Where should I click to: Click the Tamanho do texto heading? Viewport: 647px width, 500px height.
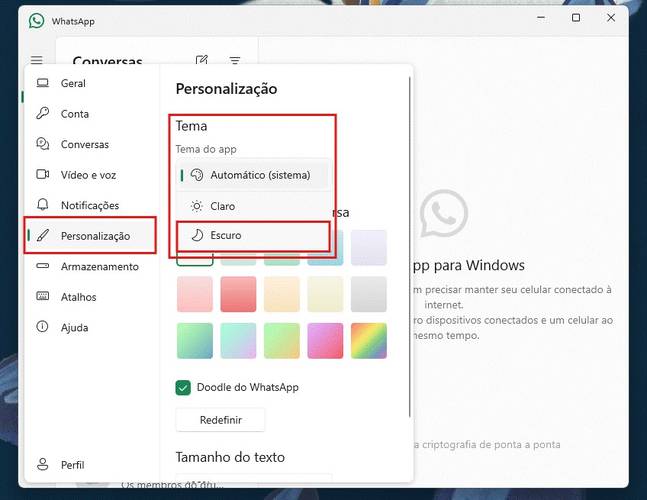point(230,457)
